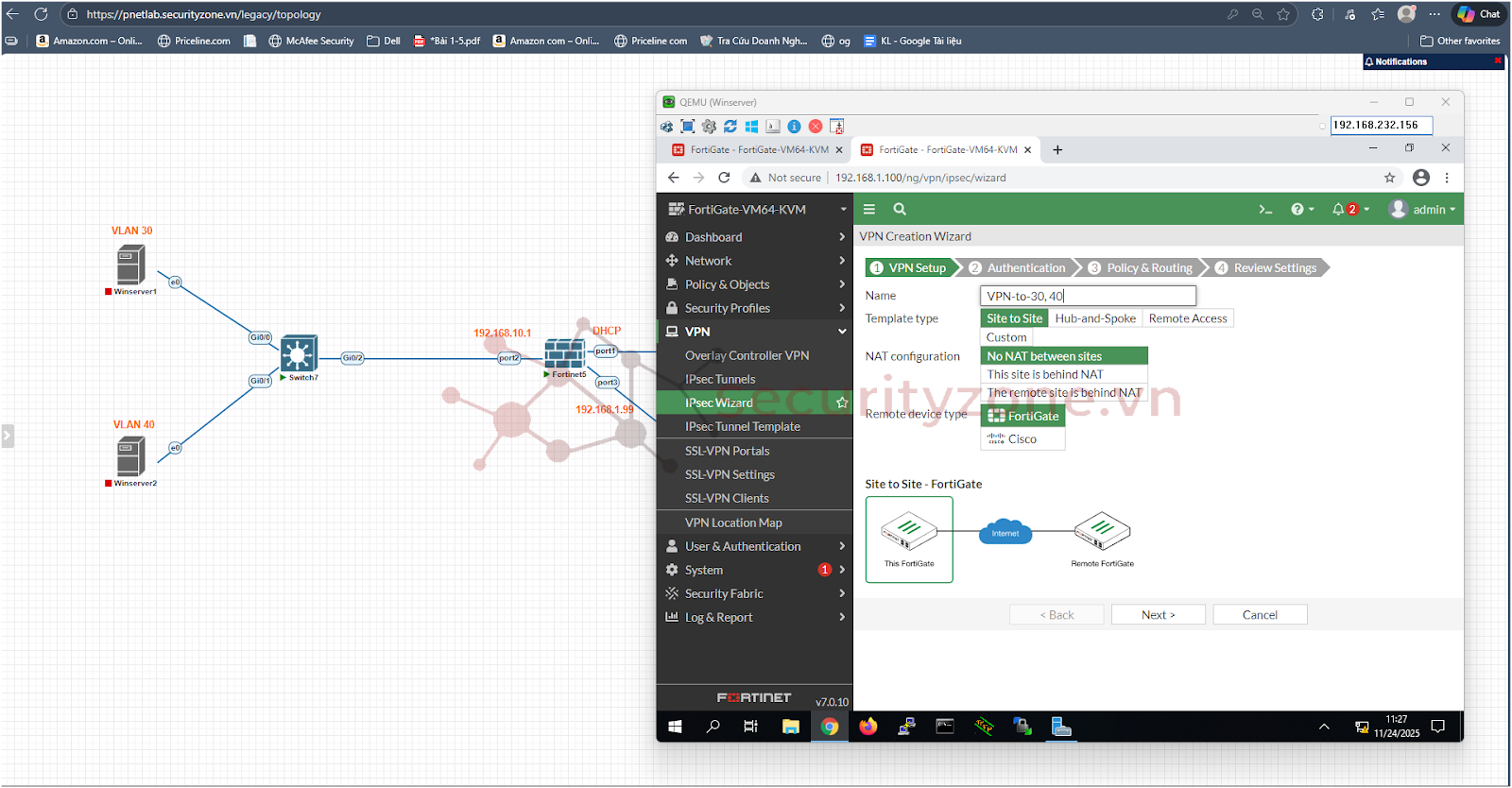Click the red disconnect icon in QEMU toolbar
The image size is (1512, 788).
[x=816, y=127]
